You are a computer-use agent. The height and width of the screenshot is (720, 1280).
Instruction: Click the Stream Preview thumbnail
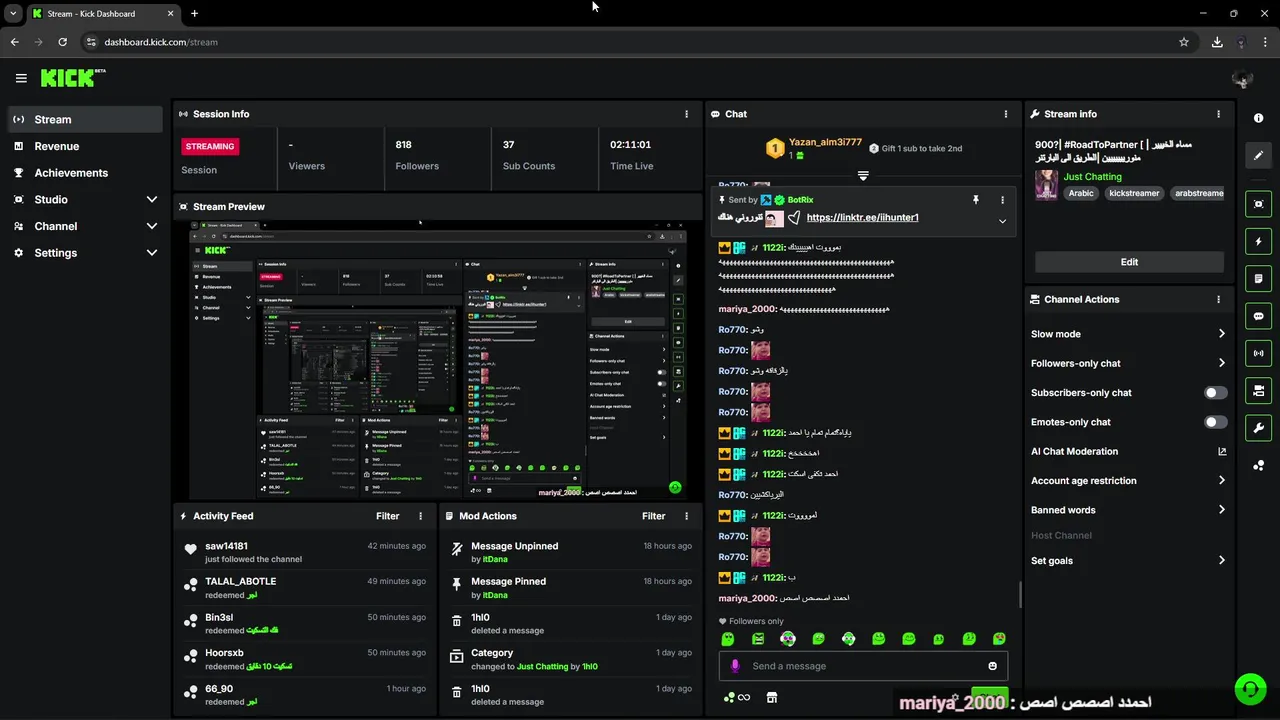point(438,360)
